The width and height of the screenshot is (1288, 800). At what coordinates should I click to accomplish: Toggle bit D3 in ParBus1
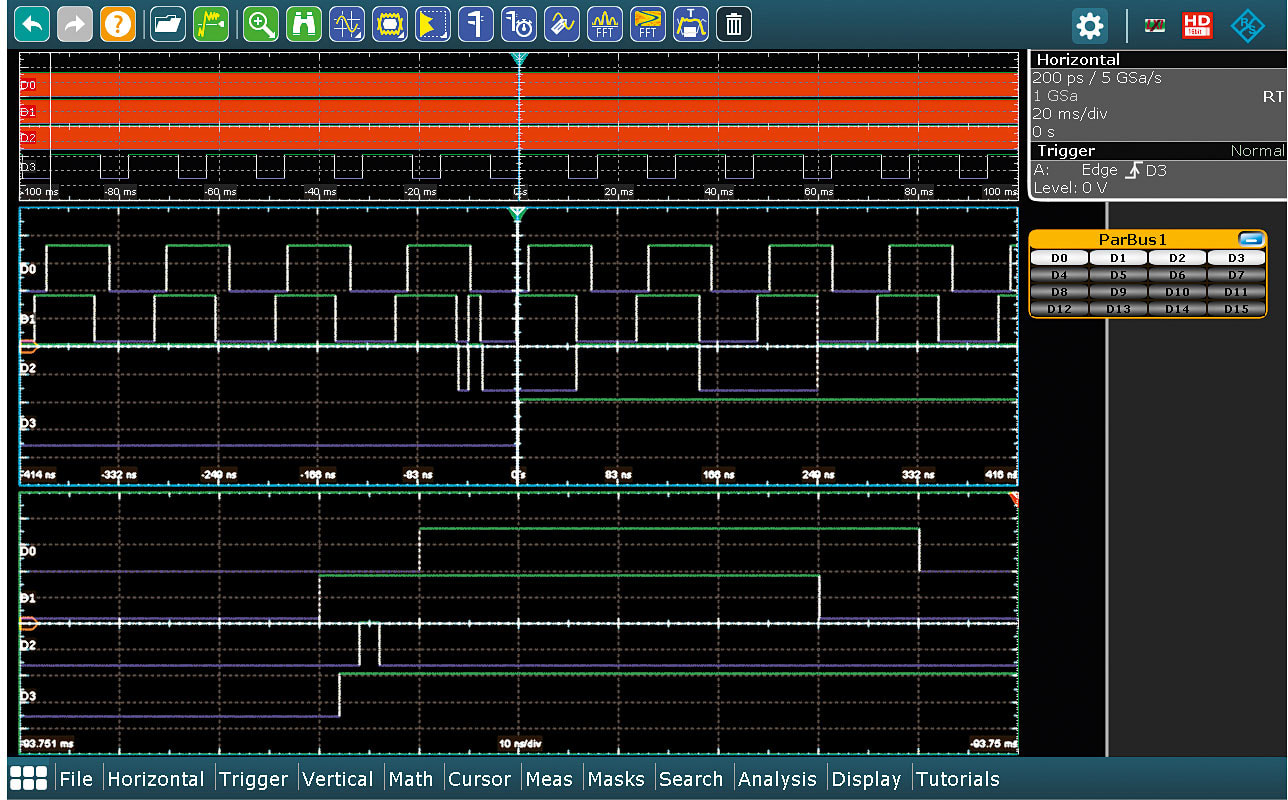pyautogui.click(x=1236, y=257)
